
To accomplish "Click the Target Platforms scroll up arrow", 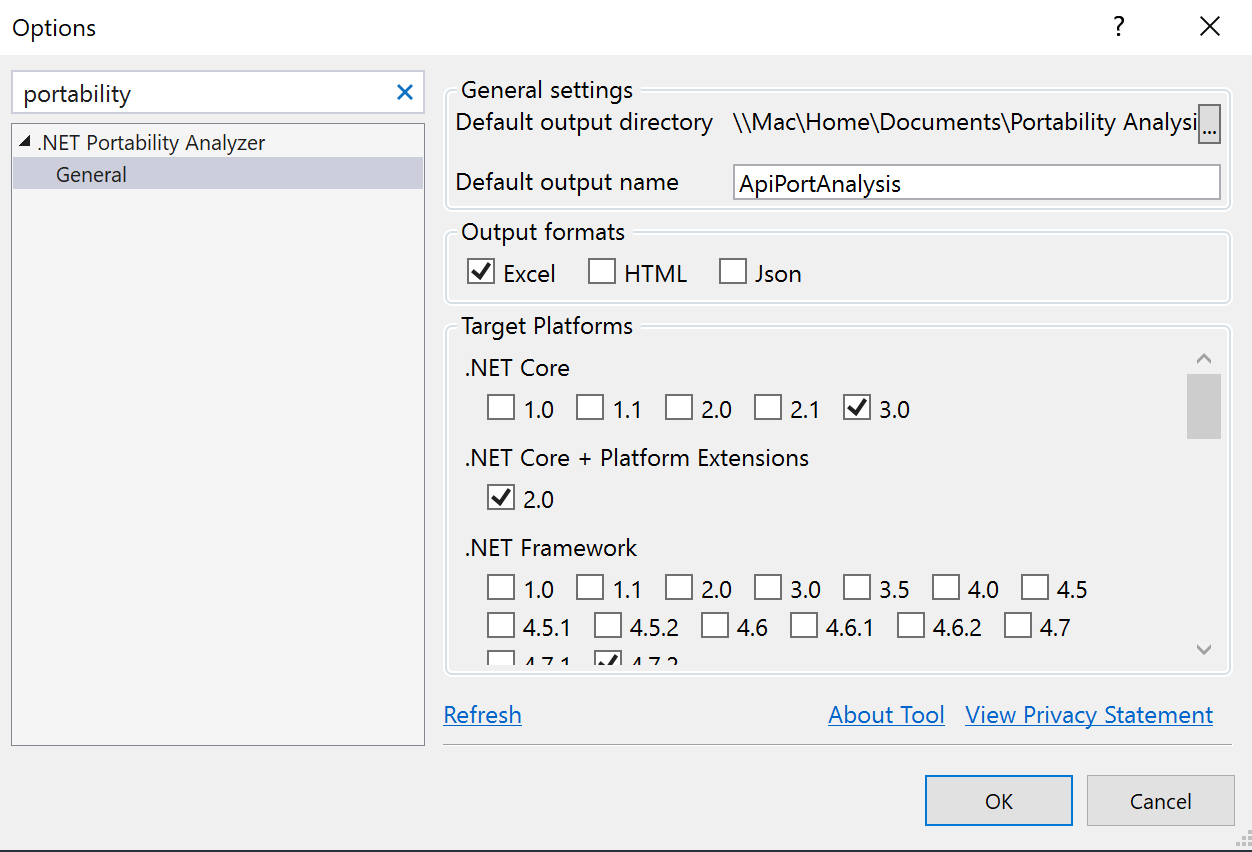I will coord(1204,359).
